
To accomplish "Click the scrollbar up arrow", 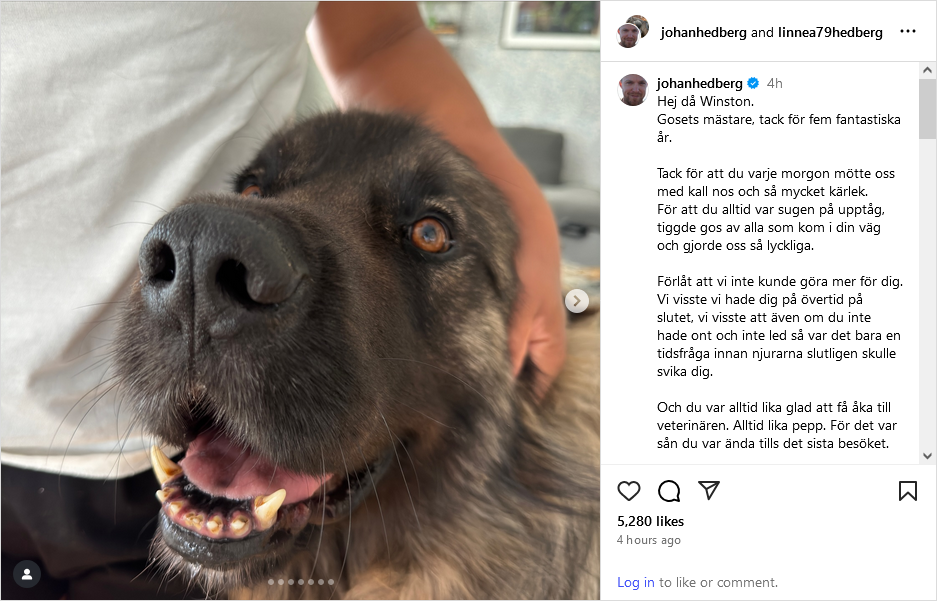I will pos(927,70).
